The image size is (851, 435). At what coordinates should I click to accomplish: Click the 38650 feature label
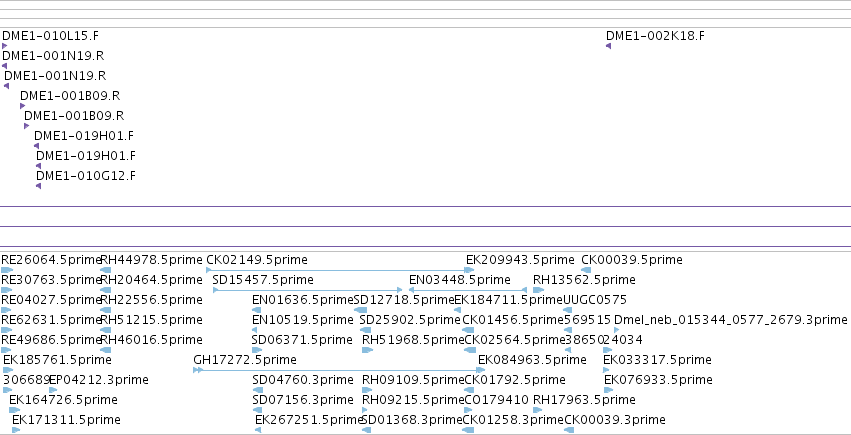point(585,340)
